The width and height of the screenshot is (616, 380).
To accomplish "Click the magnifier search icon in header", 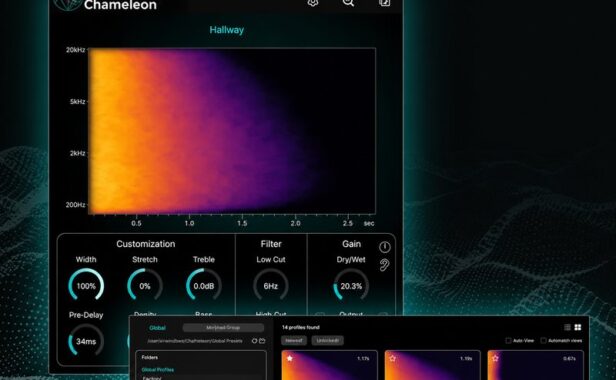I will pyautogui.click(x=348, y=3).
